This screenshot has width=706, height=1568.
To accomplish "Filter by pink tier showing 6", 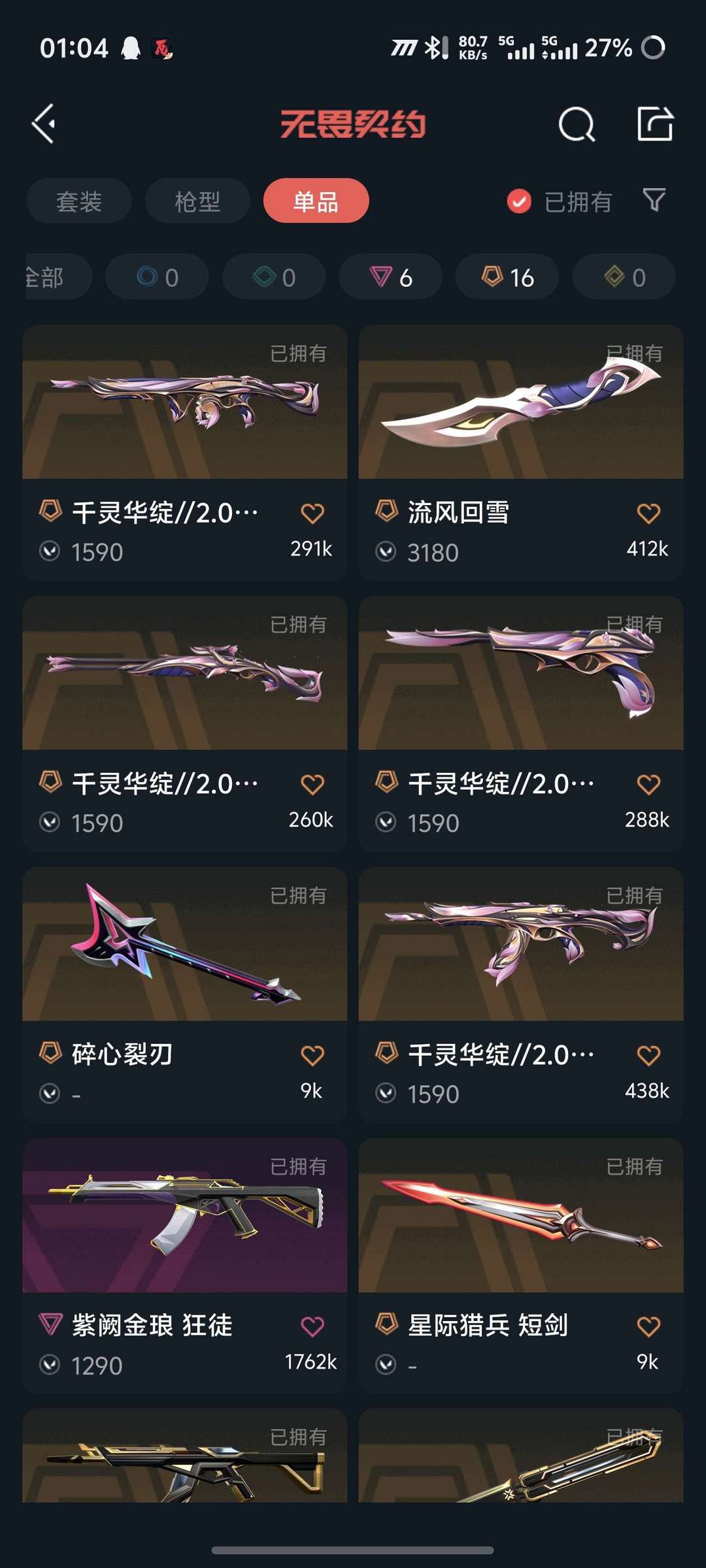I will (390, 277).
